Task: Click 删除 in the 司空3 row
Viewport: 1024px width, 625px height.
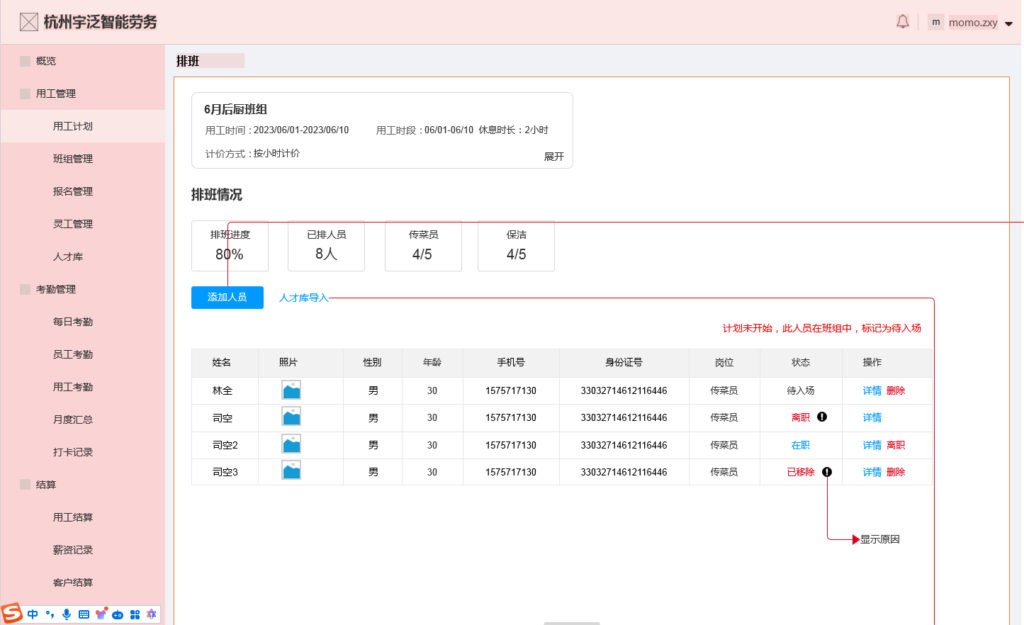Action: pyautogui.click(x=895, y=472)
